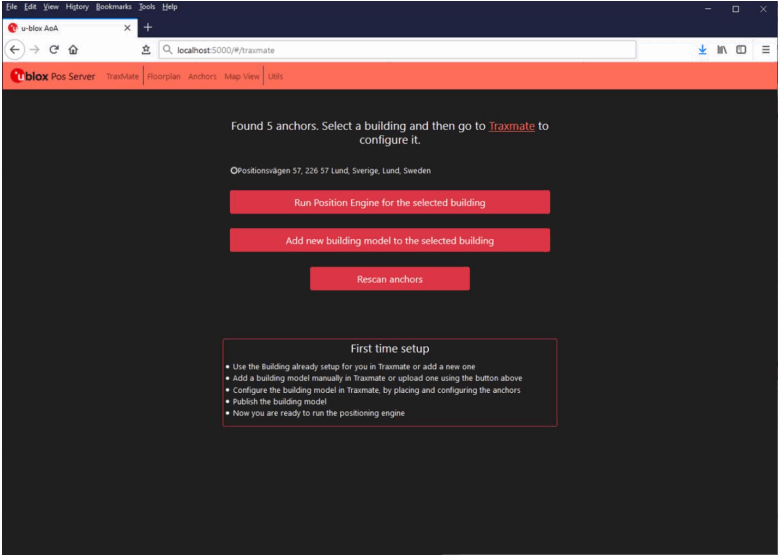Follow the Traxmate hyperlink in the heading

coord(511,126)
